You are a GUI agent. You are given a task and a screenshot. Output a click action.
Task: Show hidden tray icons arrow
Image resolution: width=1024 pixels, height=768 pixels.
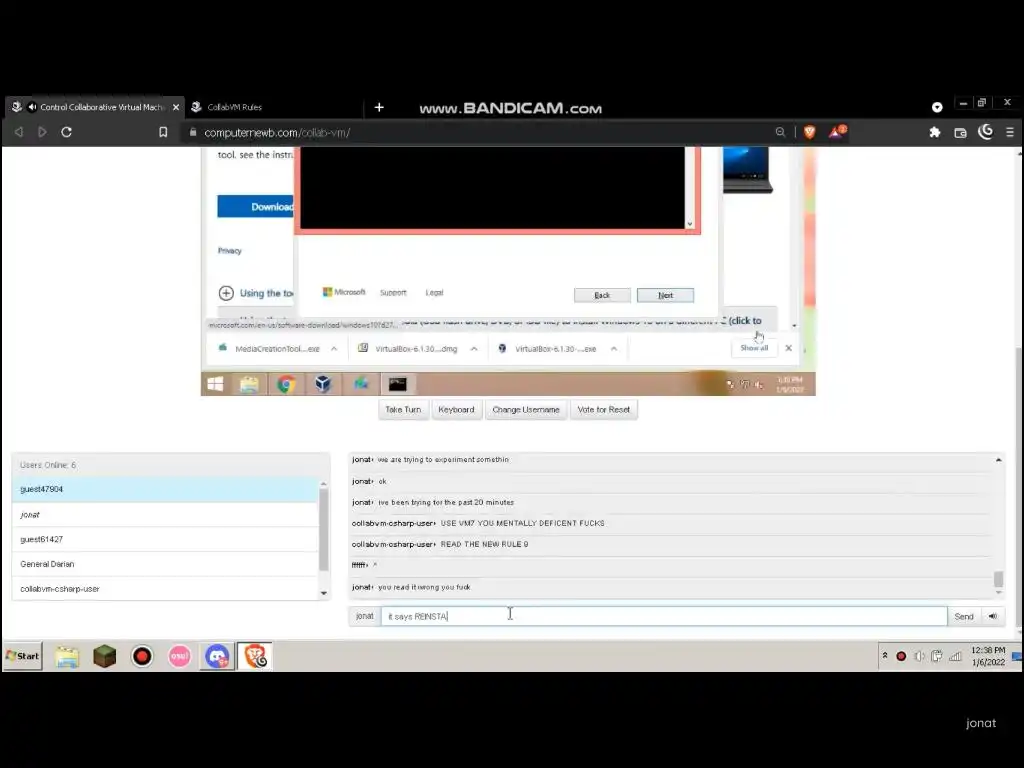[x=885, y=656]
